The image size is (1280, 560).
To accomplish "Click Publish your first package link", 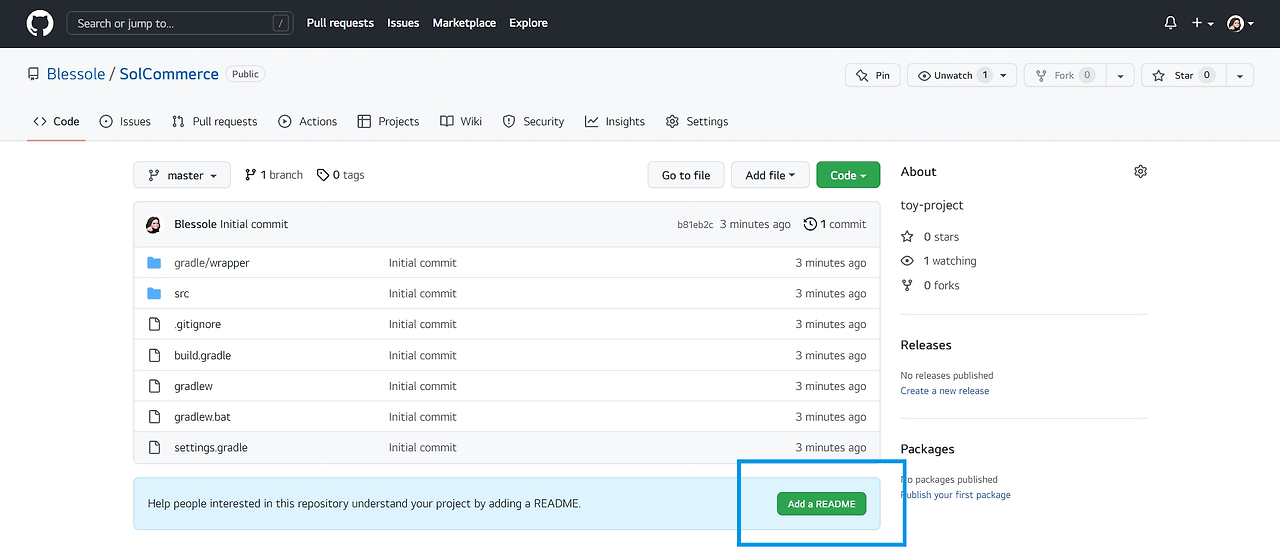I will (956, 495).
